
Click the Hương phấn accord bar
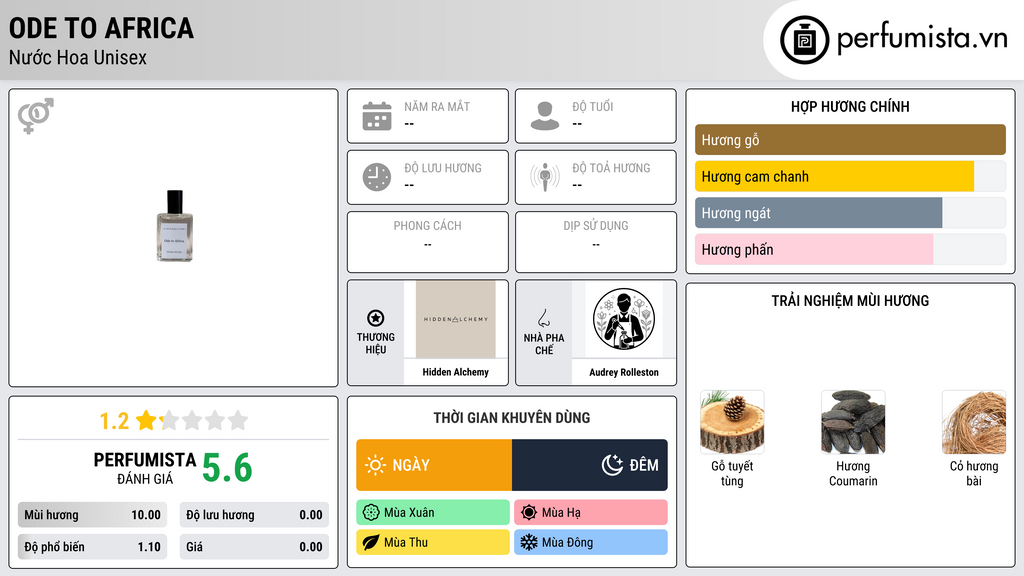[850, 249]
